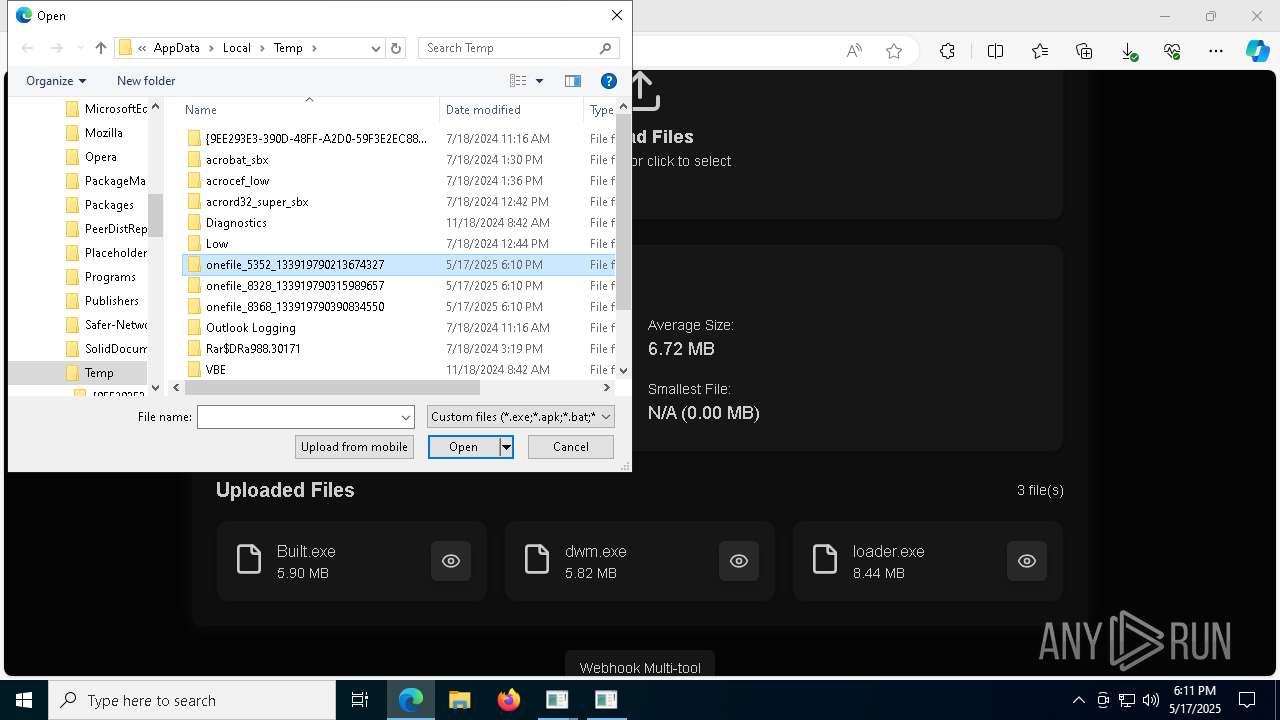Select the acrobat_sbx folder
The height and width of the screenshot is (720, 1280).
coord(237,160)
